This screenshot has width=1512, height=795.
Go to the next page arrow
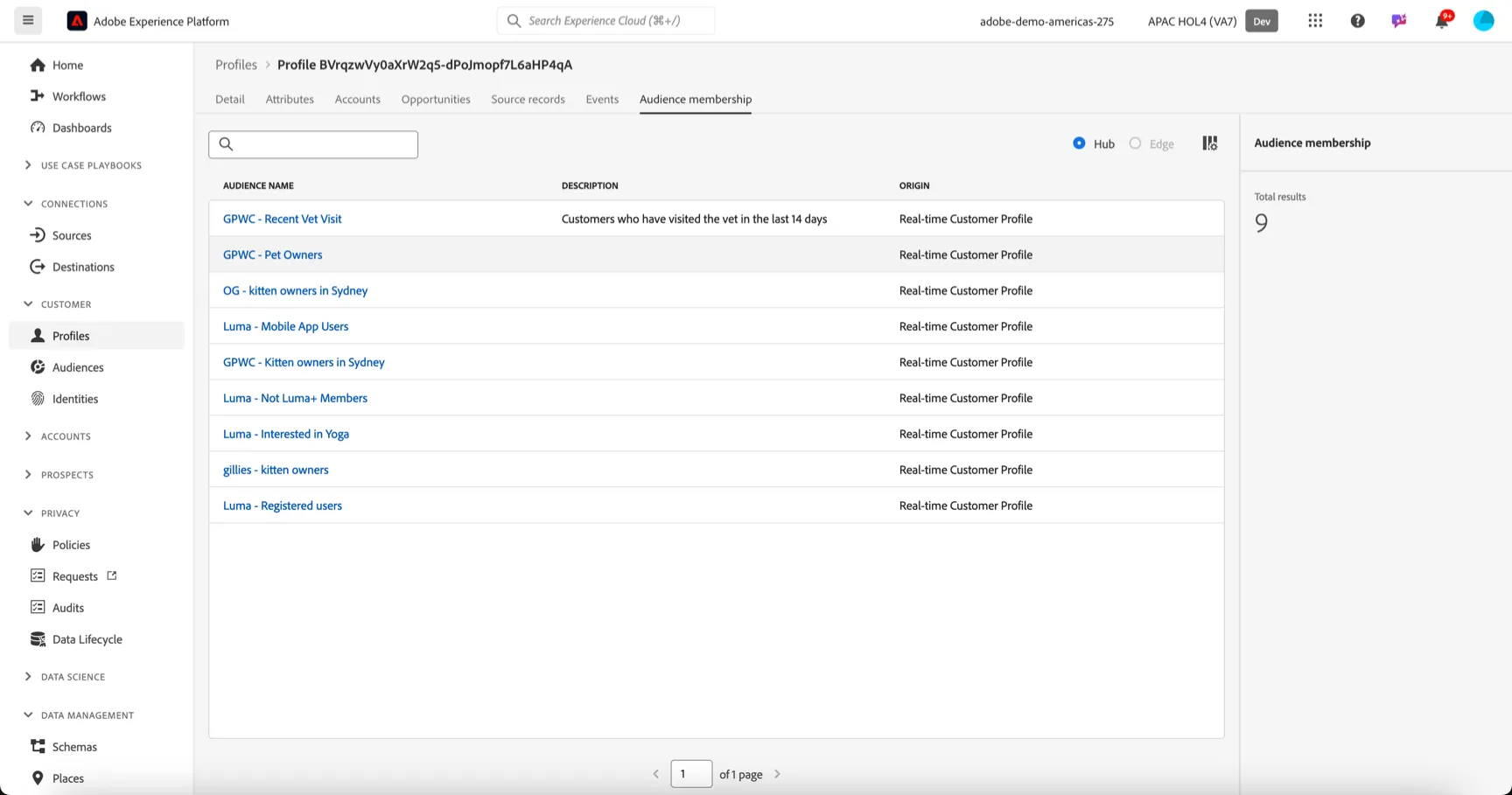[x=777, y=774]
